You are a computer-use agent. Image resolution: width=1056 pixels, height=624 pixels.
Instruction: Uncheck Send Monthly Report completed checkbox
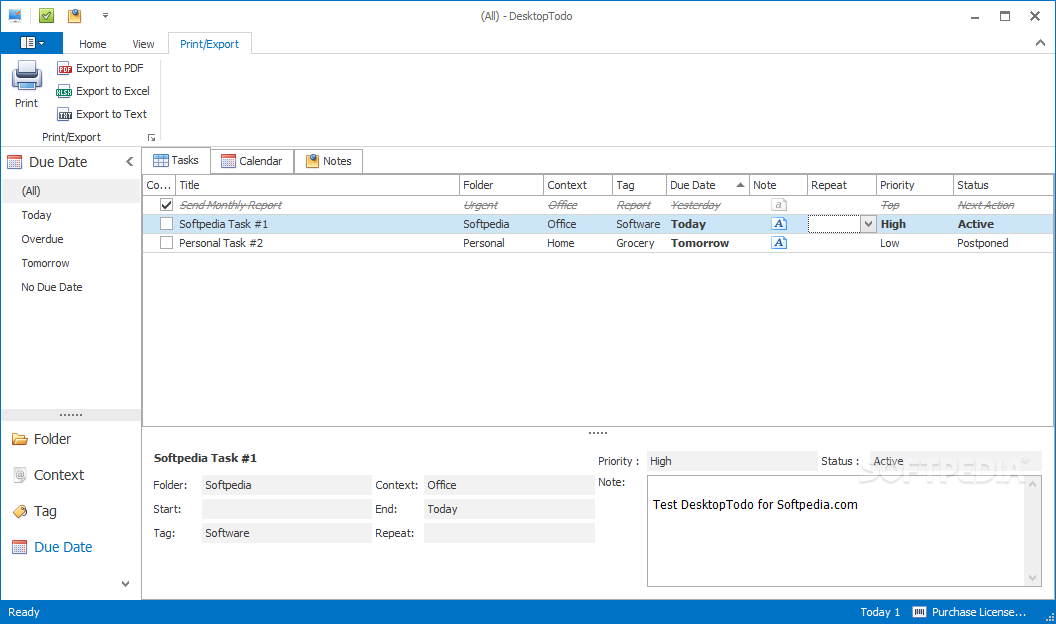[x=166, y=205]
